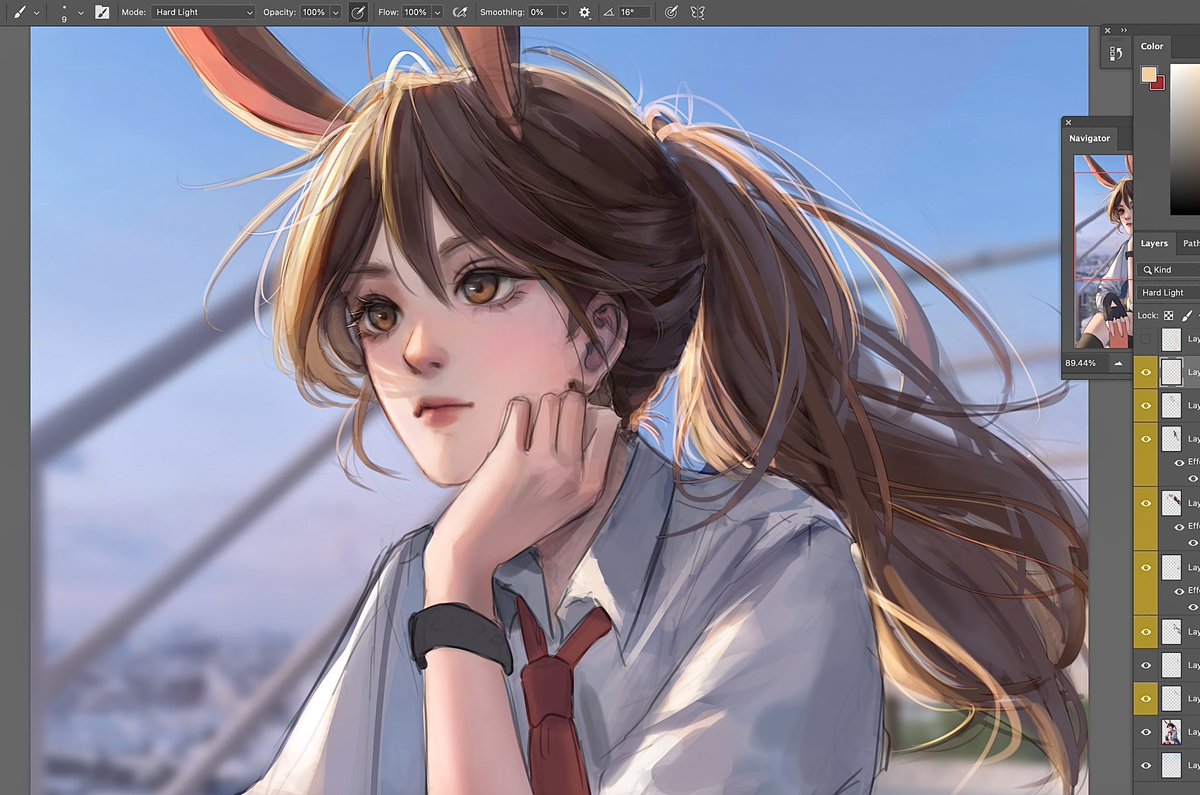Pick the foreground color swatch
The height and width of the screenshot is (795, 1200).
point(1149,75)
